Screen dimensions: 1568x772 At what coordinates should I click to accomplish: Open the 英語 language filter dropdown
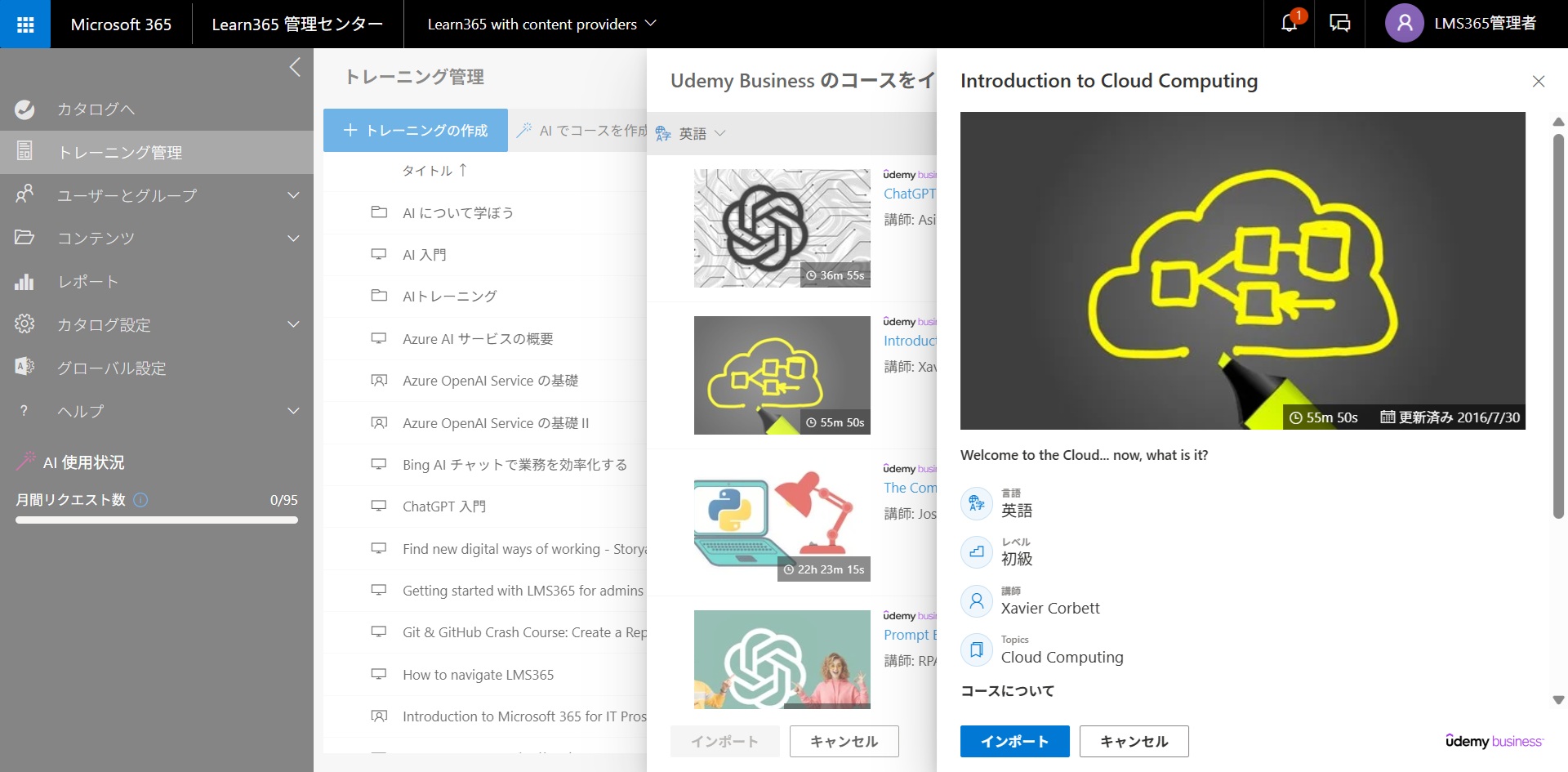691,133
